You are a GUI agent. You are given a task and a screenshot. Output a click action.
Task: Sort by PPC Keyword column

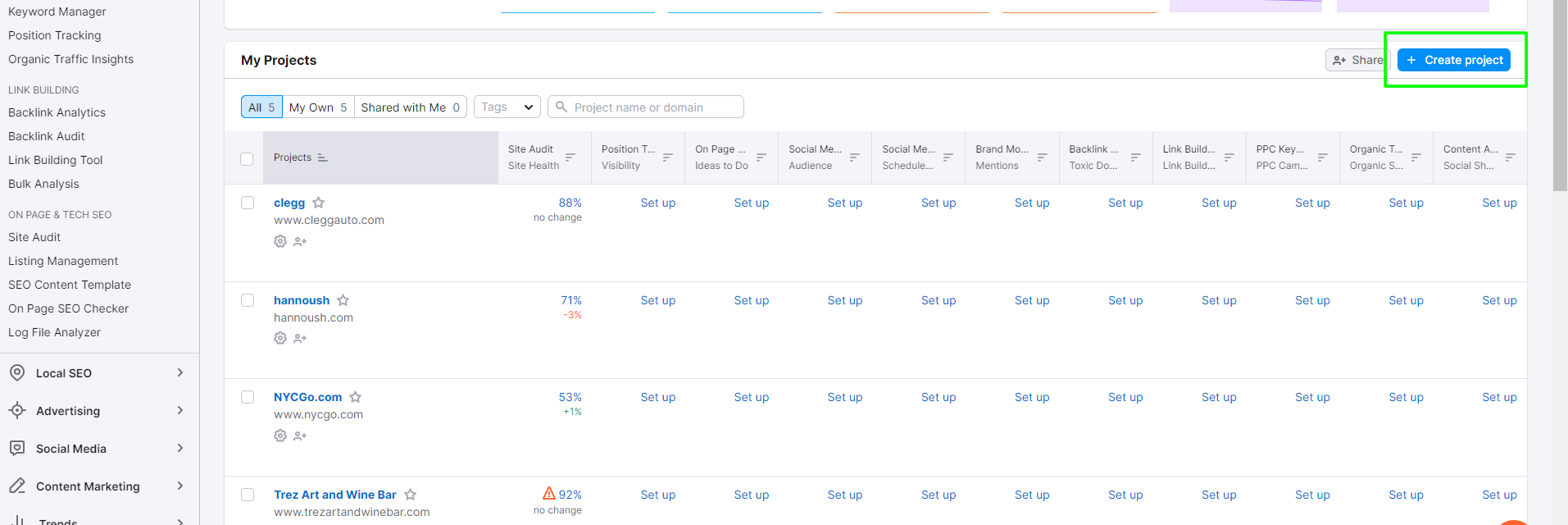(1323, 157)
